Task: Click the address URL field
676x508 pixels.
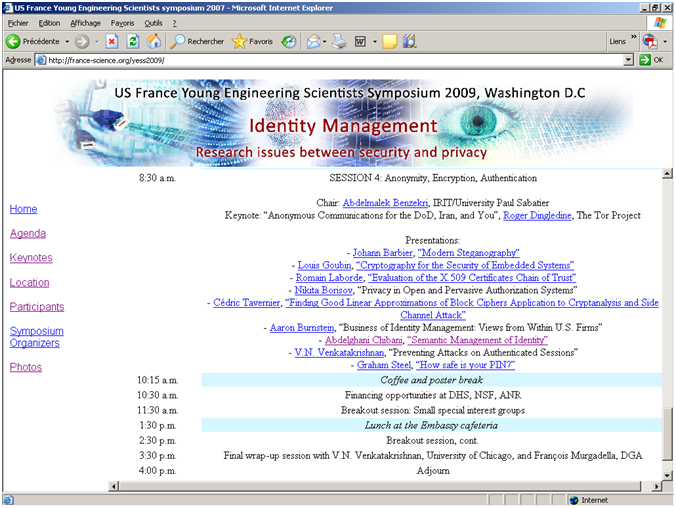Action: (335, 60)
